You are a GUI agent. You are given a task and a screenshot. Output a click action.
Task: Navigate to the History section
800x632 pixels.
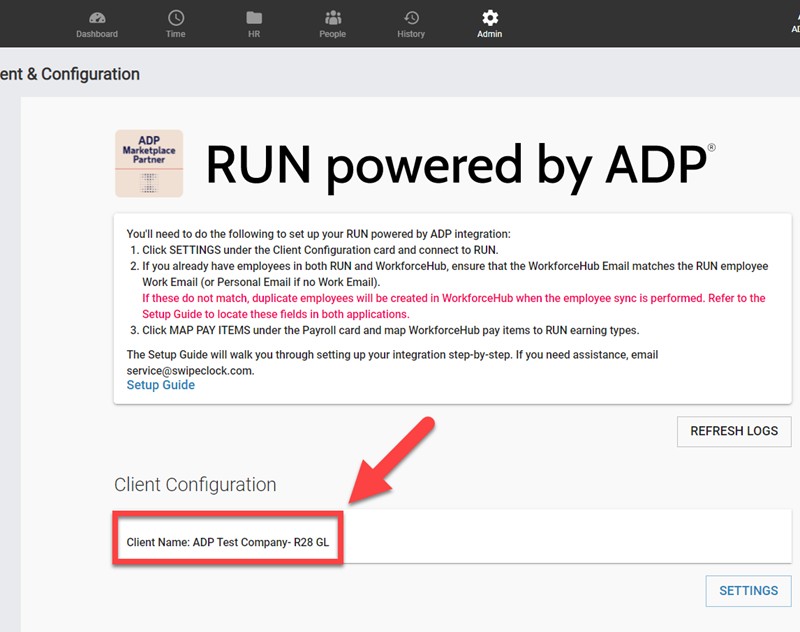410,24
